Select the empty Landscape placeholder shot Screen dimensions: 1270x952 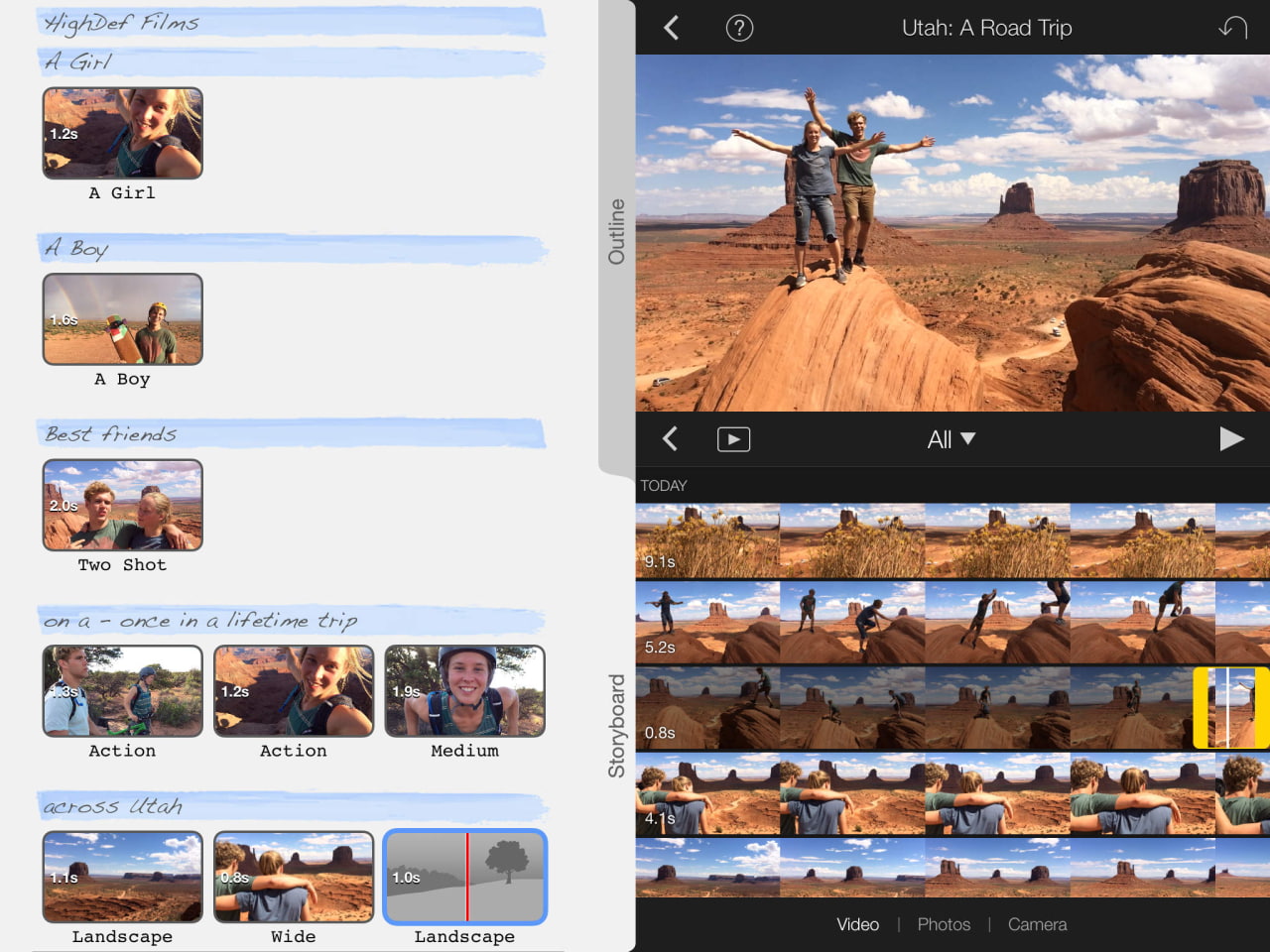[x=464, y=877]
